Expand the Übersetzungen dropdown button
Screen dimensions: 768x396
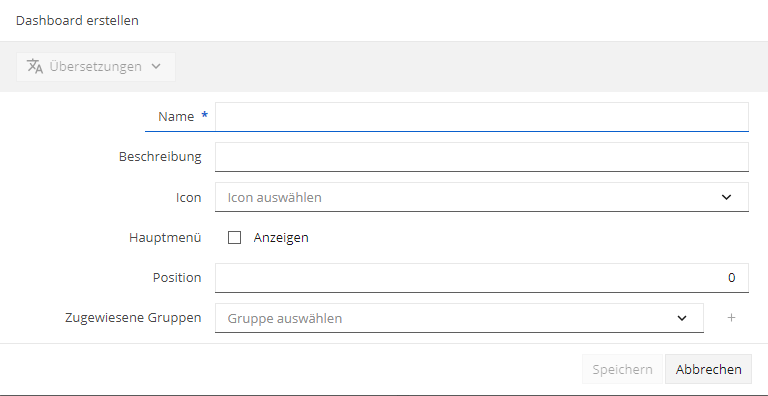pos(96,66)
